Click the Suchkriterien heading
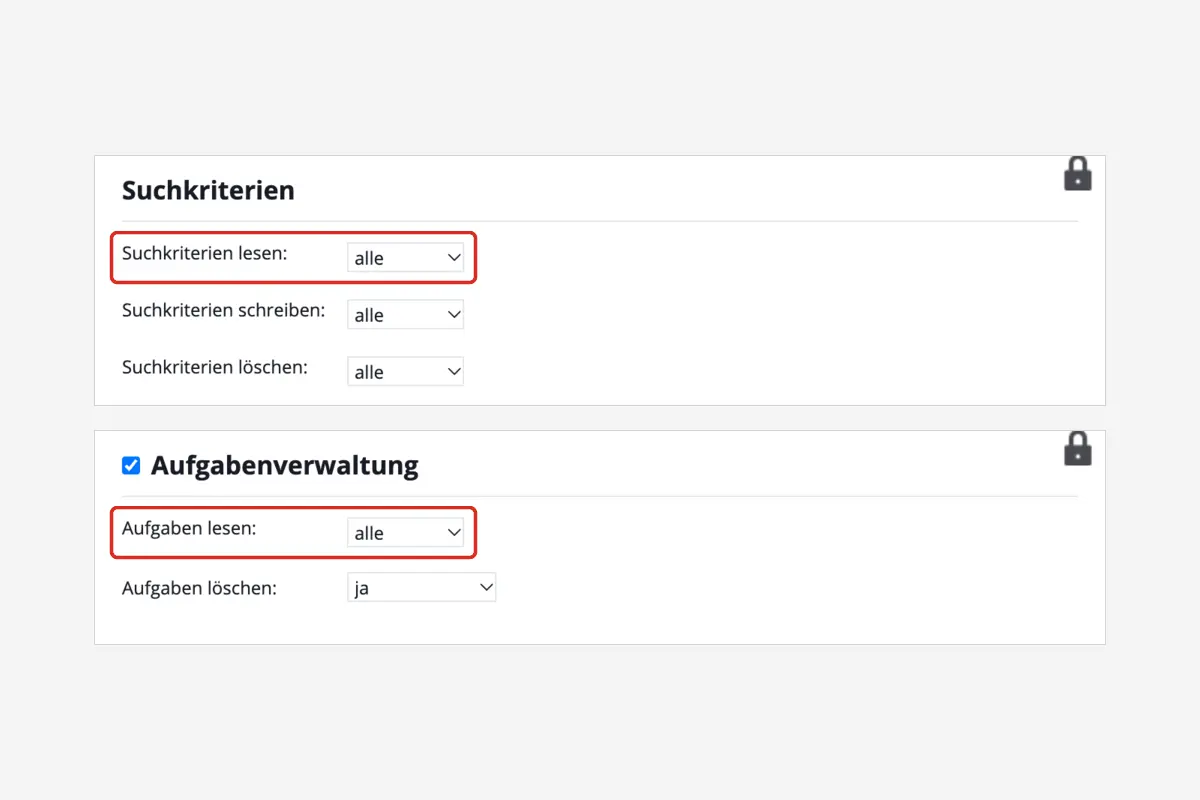 pos(208,190)
